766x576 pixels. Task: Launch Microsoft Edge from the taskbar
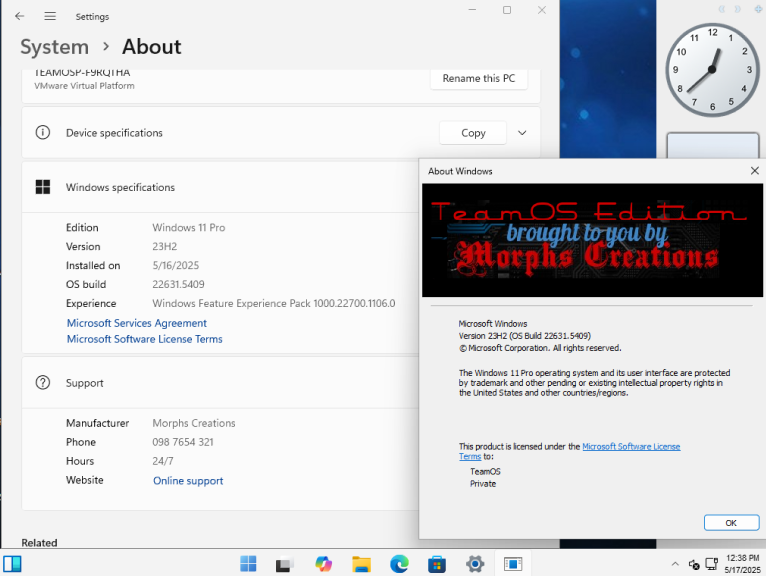399,564
